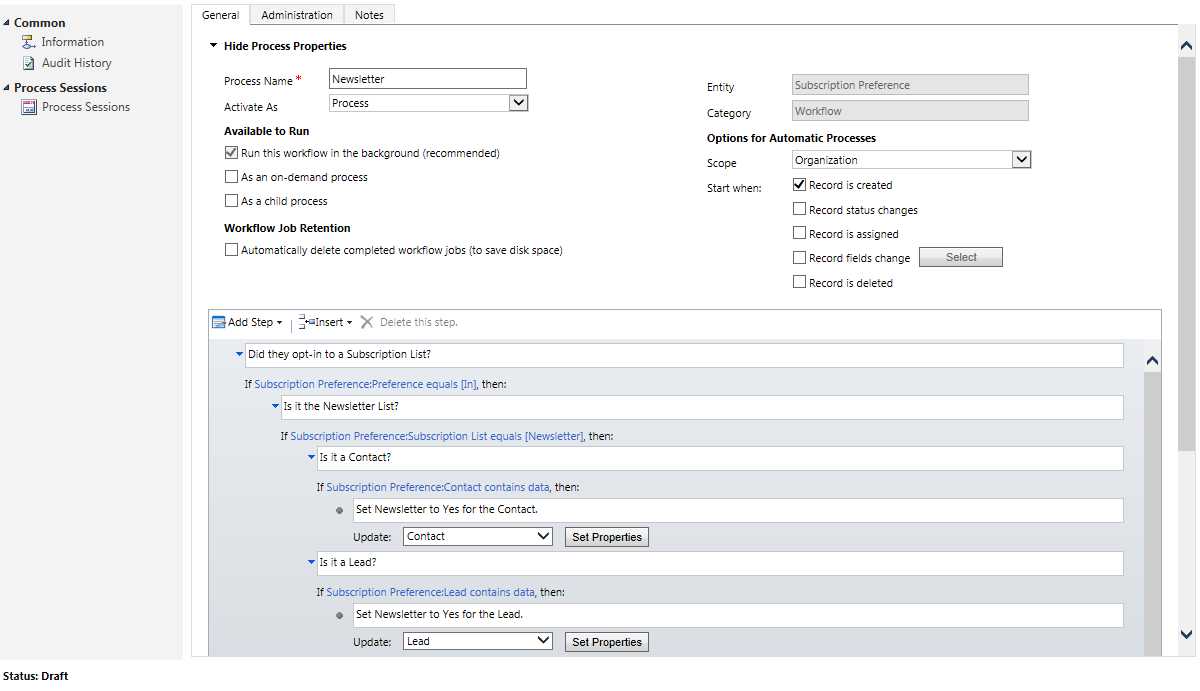Screen dimensions: 1200x691
Task: Open the Activate As dropdown
Action: click(x=518, y=103)
